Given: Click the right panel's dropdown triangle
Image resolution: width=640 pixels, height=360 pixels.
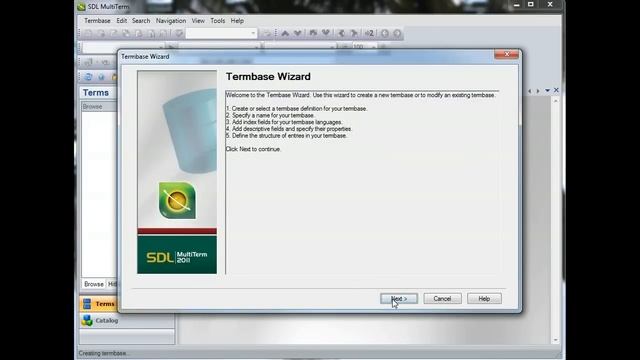Looking at the screenshot, I should tap(547, 90).
